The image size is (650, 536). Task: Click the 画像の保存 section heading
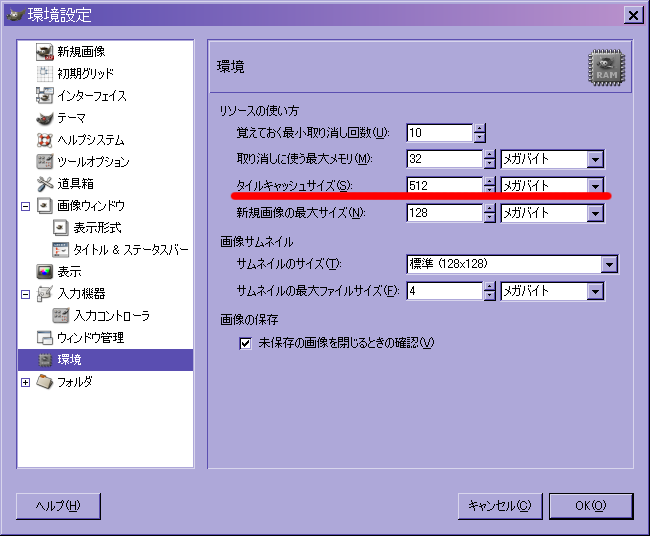(x=249, y=320)
